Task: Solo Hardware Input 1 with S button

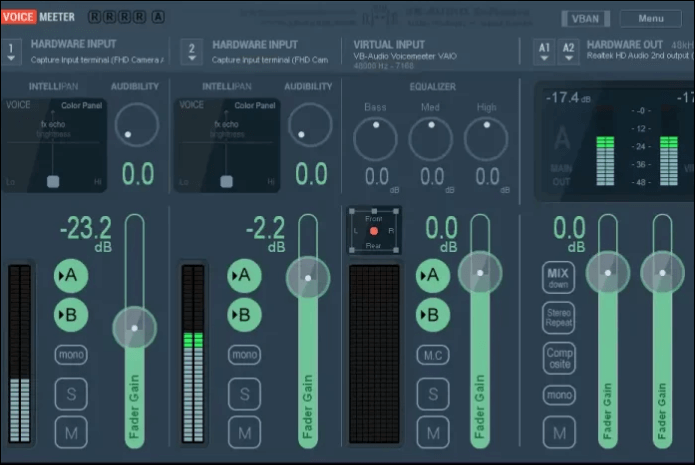Action: (x=71, y=394)
